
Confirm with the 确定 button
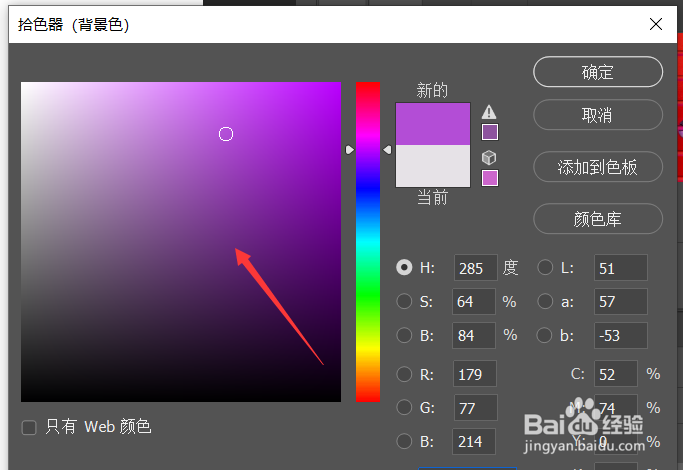tap(598, 72)
